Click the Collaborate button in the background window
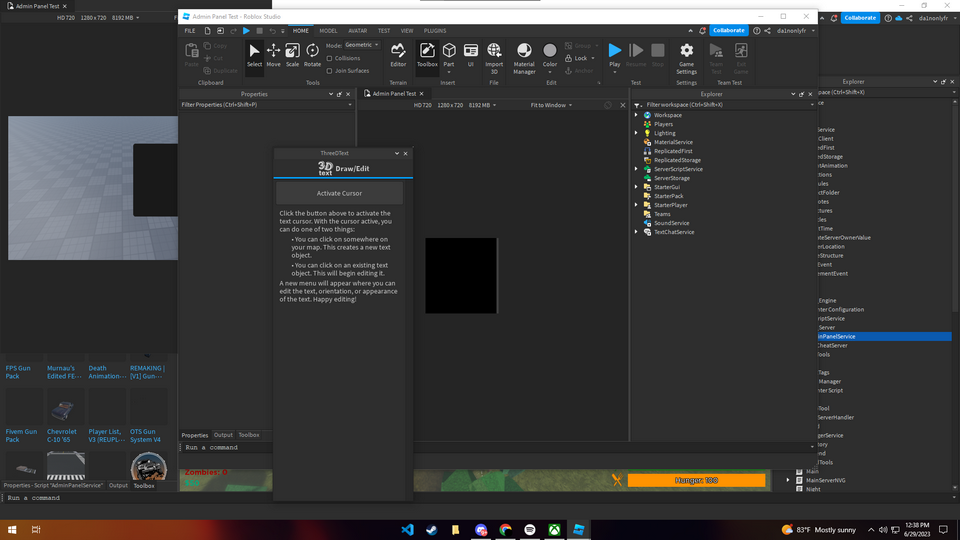Image resolution: width=960 pixels, height=540 pixels. pos(860,18)
